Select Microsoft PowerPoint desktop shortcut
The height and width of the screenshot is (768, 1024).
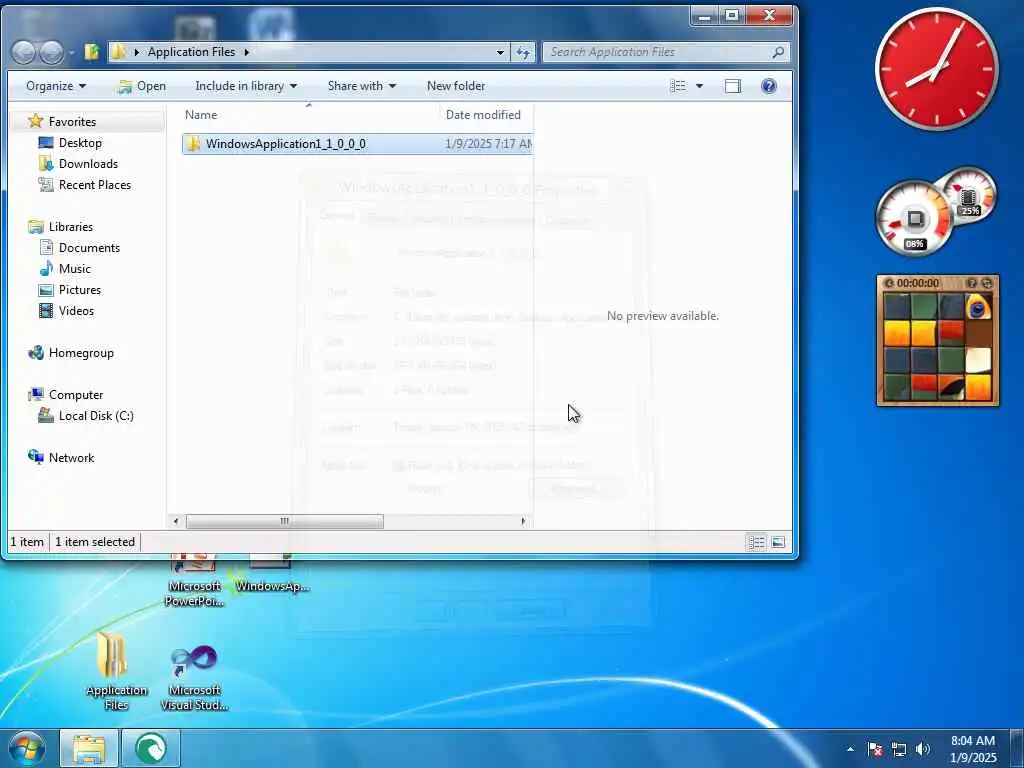click(x=194, y=583)
